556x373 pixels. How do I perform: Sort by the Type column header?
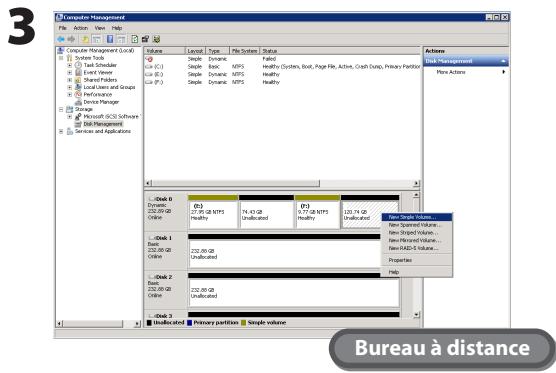pos(218,51)
